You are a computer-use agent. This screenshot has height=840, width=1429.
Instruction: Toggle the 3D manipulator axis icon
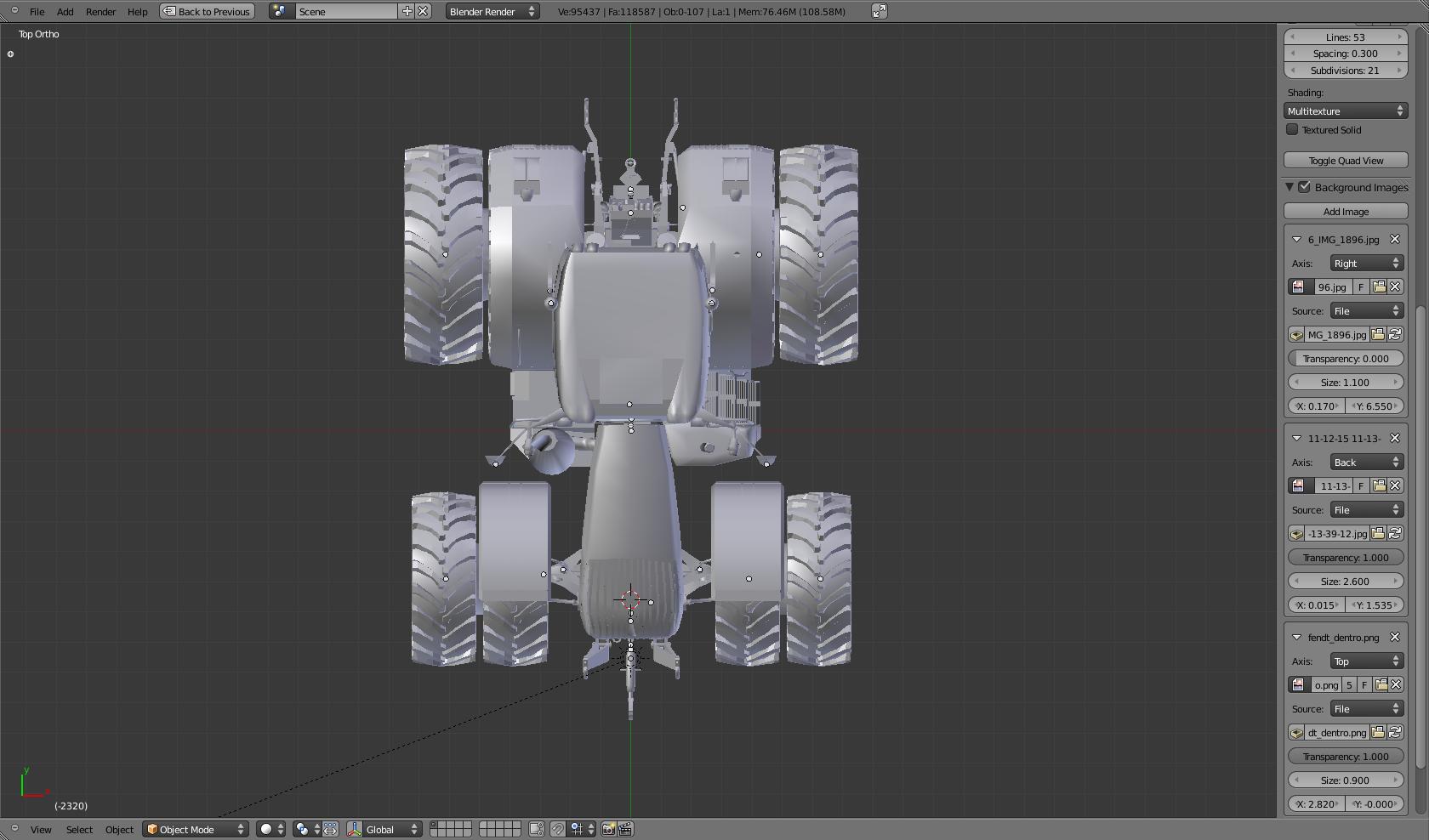tap(356, 830)
